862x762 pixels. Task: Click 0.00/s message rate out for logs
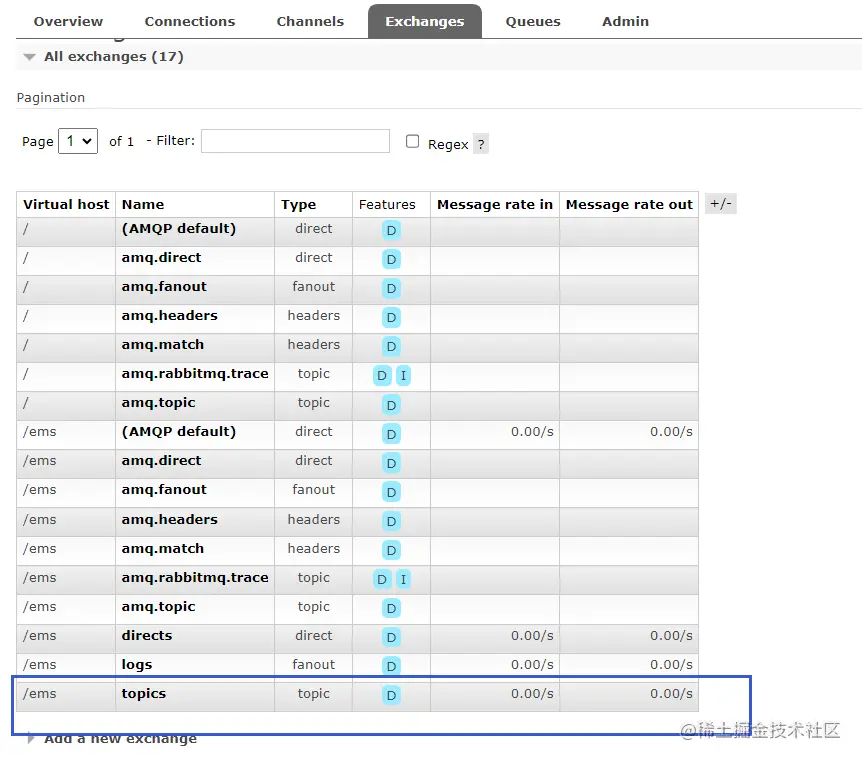click(x=671, y=665)
